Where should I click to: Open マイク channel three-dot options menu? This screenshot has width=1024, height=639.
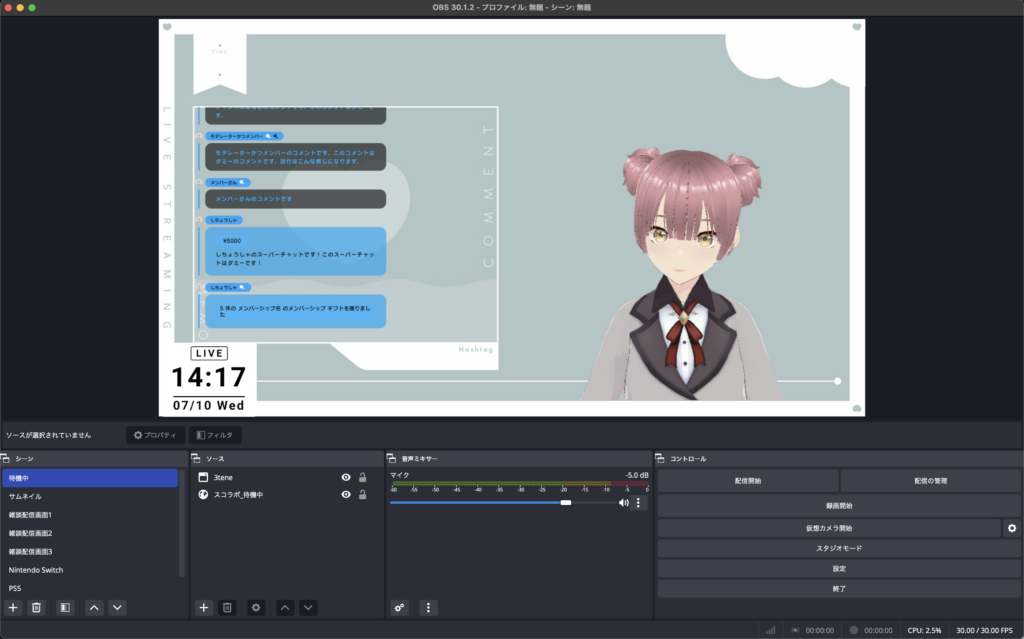639,503
